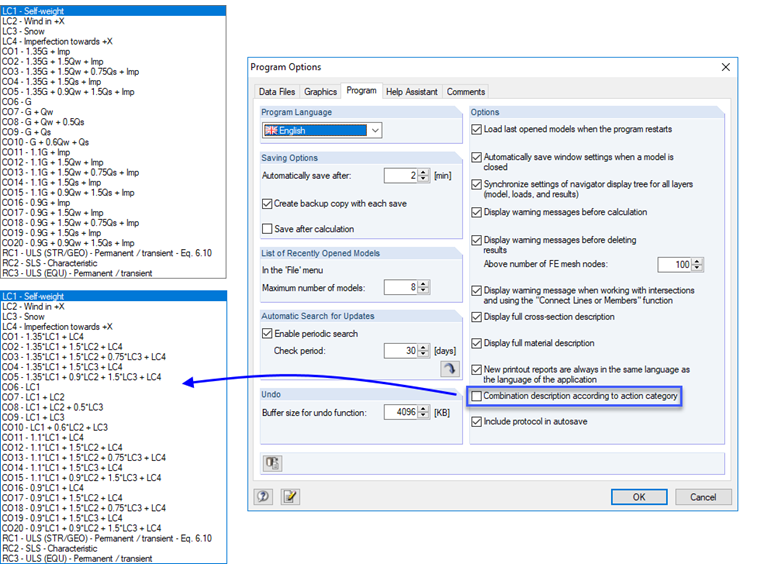
Task: Select CO1 - 1.35*LC1 + LC4 entry
Action: coord(113,337)
